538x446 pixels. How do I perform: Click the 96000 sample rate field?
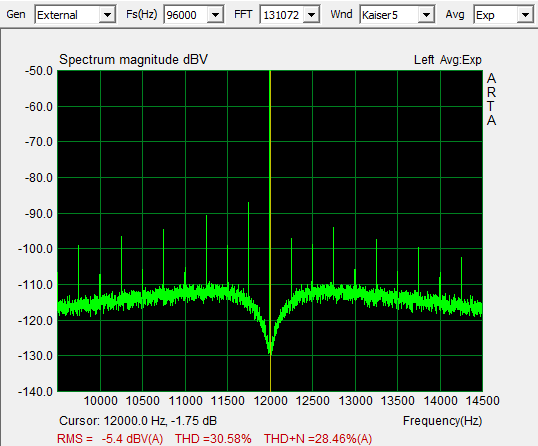click(x=194, y=15)
